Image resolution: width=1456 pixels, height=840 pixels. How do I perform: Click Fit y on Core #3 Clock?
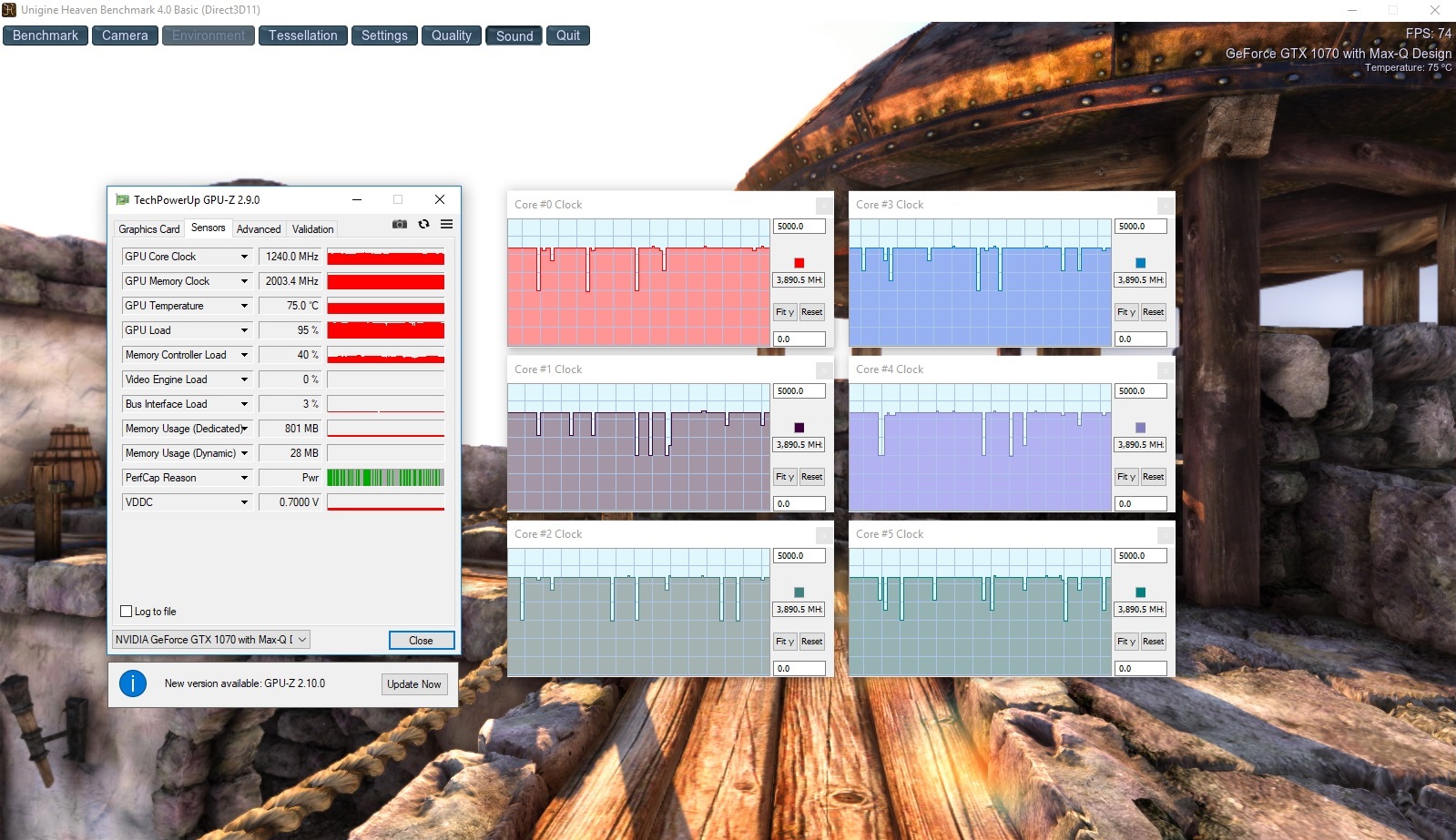tap(1126, 312)
